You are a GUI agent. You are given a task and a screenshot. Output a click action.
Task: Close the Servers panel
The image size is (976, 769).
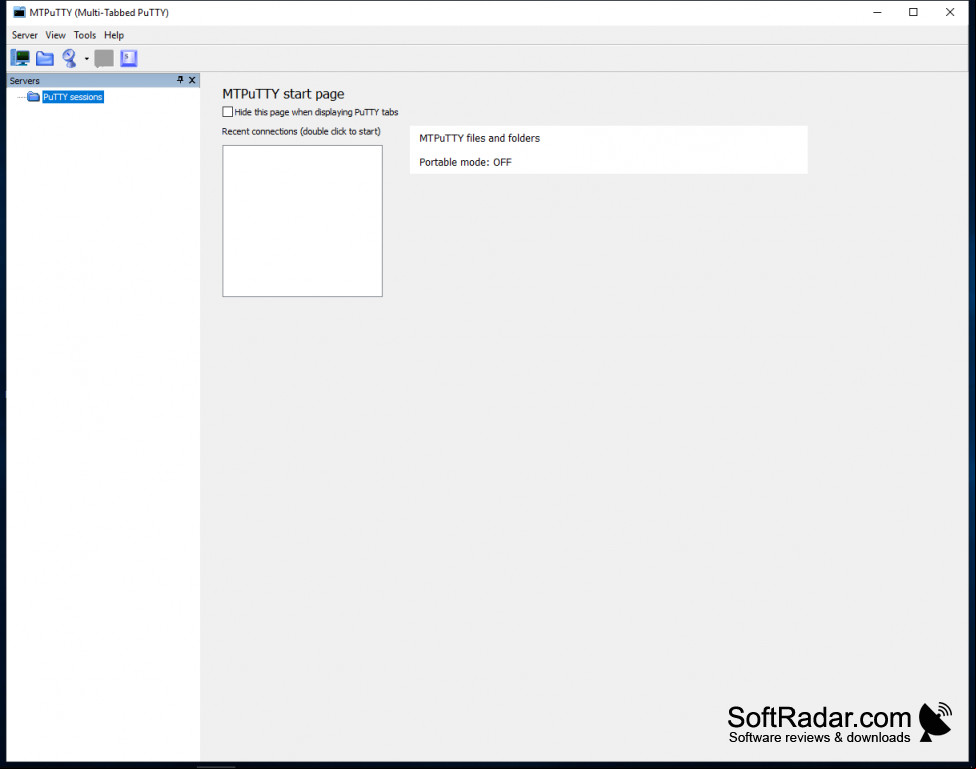[192, 80]
